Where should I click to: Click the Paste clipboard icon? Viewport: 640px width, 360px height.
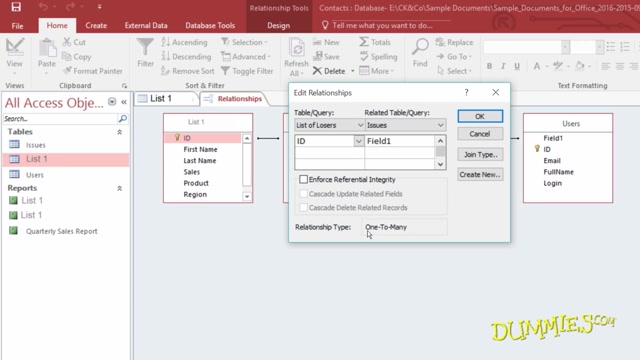coord(47,49)
